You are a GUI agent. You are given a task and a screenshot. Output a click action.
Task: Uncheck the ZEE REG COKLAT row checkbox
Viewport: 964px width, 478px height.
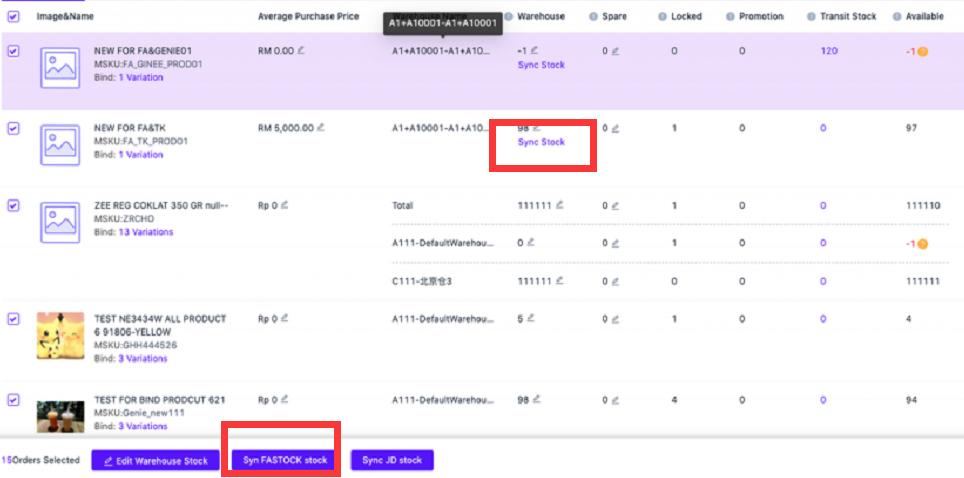[x=14, y=205]
